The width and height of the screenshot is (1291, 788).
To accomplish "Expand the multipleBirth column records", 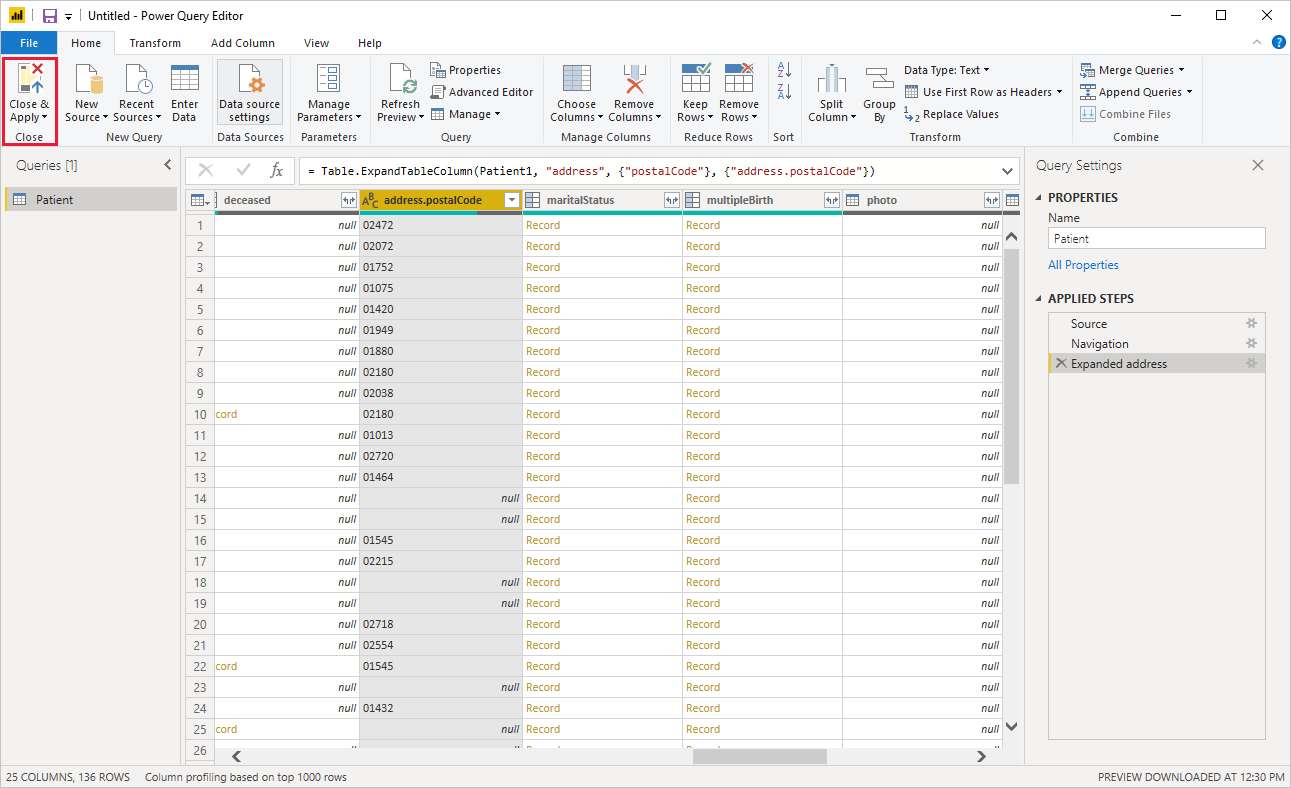I will (x=831, y=201).
